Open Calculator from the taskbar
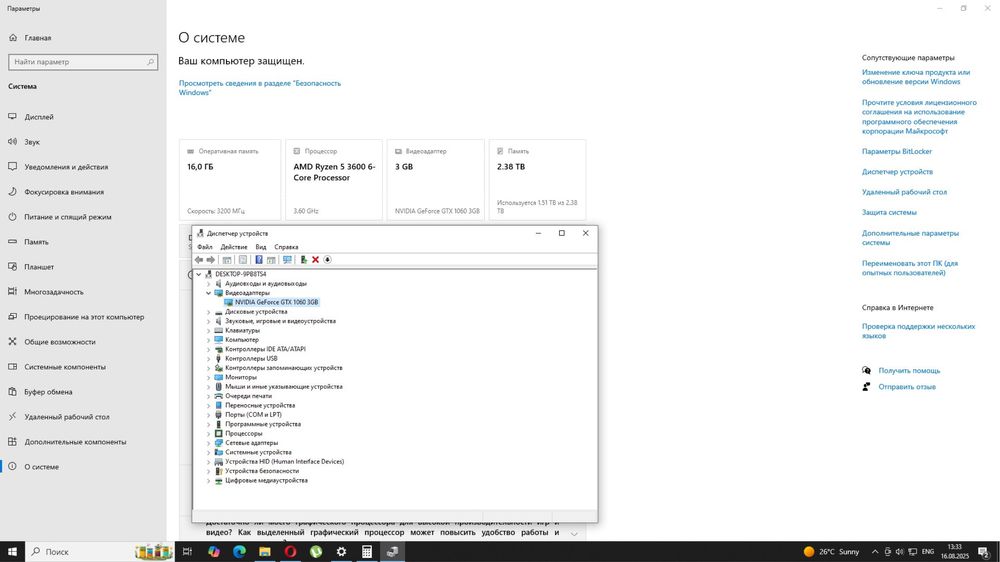Screen dimensions: 1000x562 point(367,552)
